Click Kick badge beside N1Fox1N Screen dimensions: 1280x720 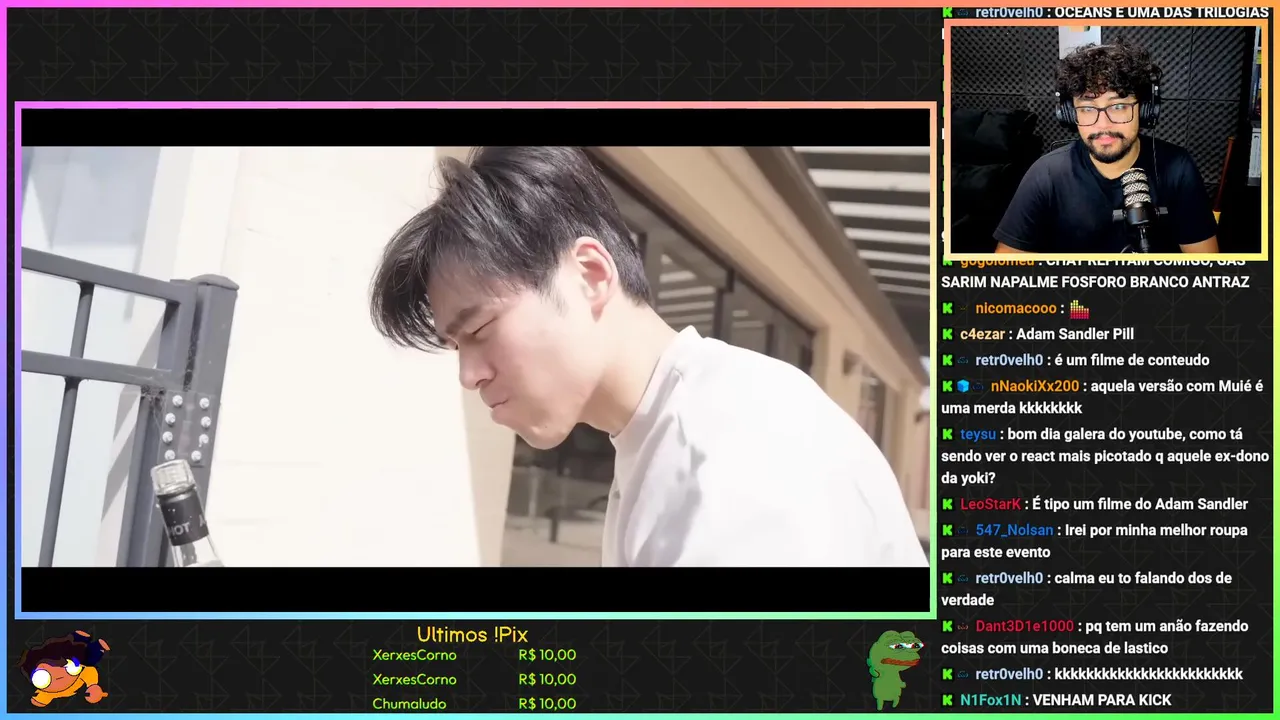click(947, 700)
